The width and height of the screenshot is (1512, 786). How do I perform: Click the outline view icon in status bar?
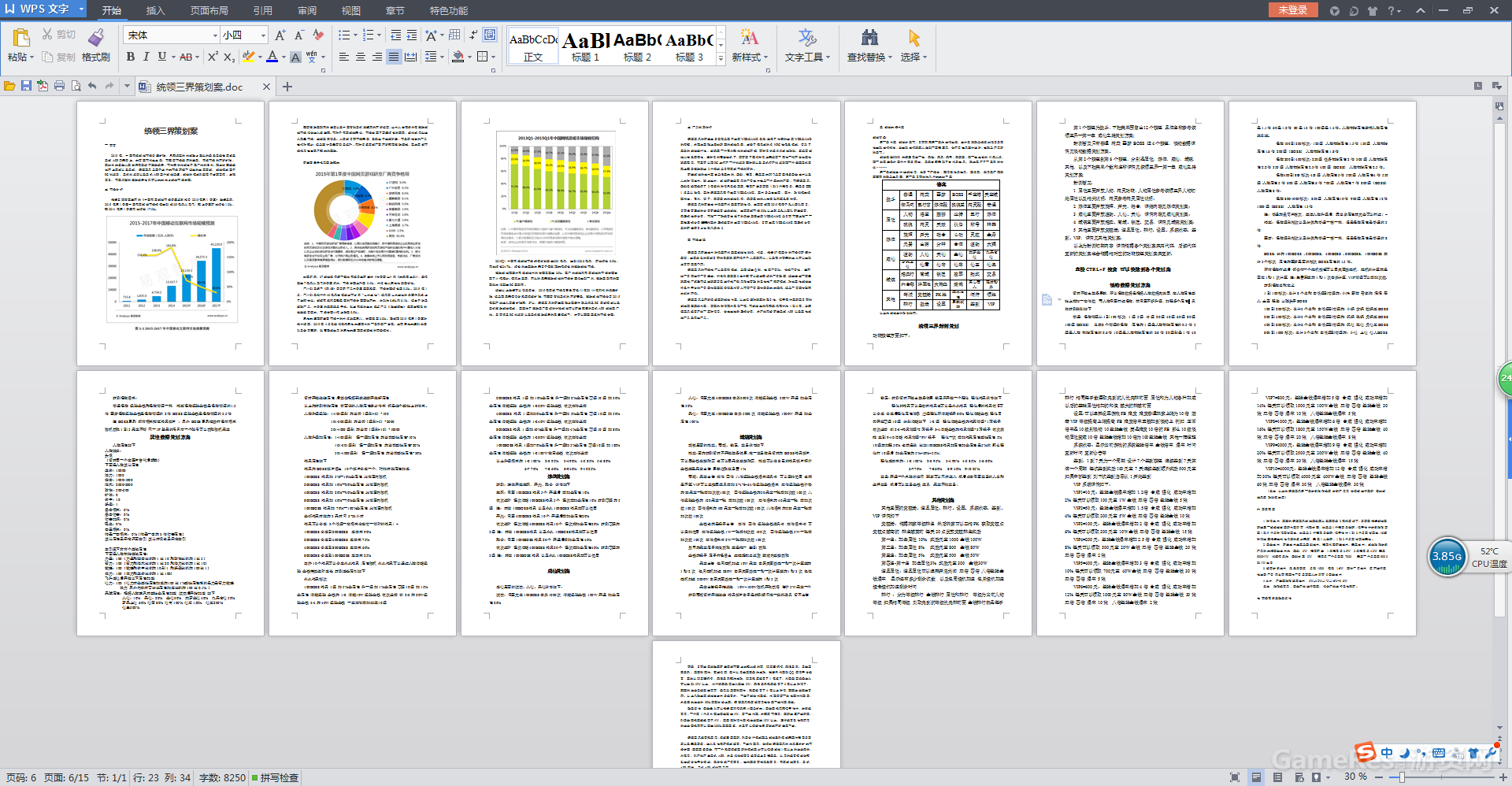pyautogui.click(x=1277, y=777)
